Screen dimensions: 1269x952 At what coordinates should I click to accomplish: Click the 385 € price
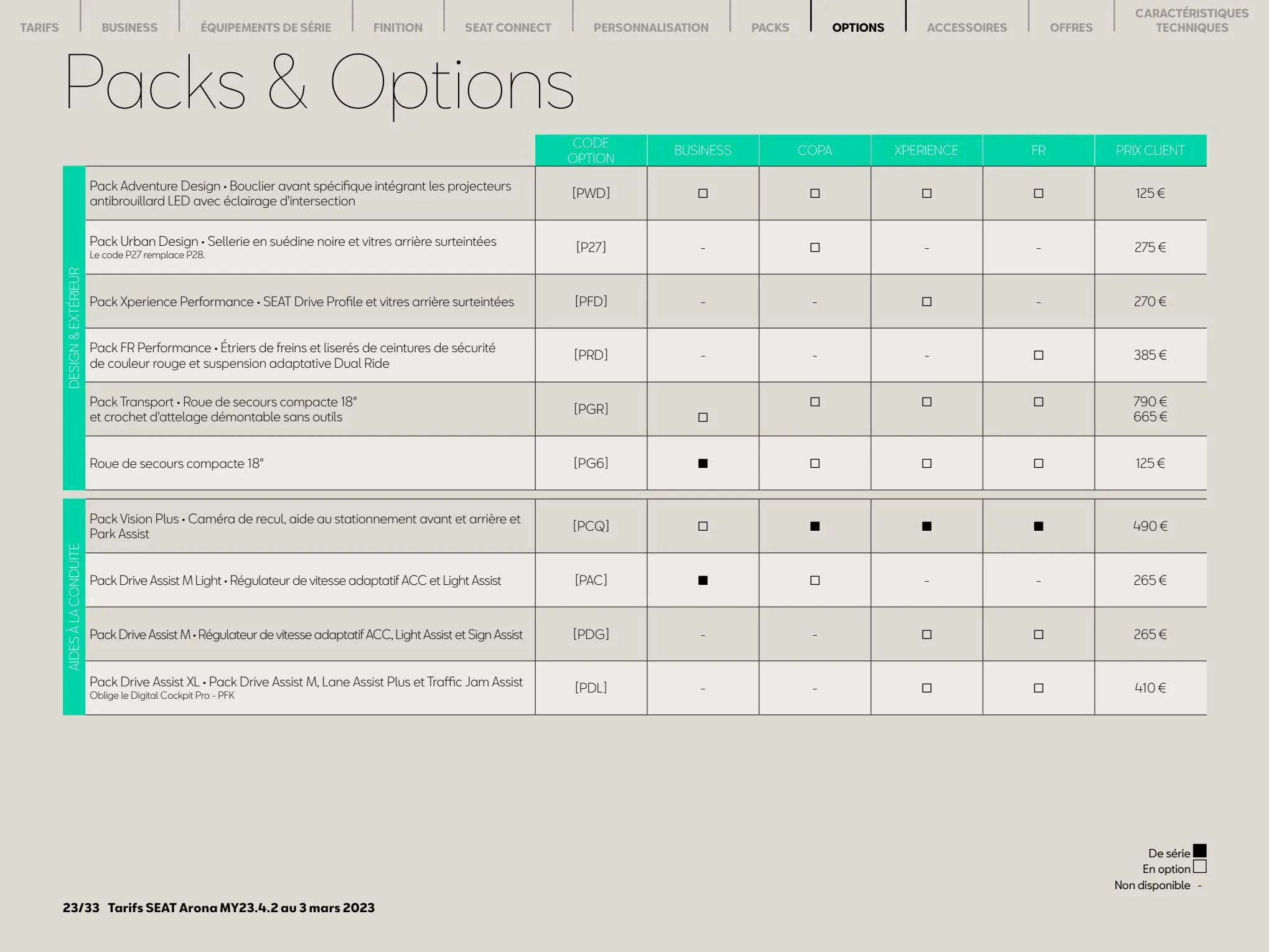point(1150,355)
